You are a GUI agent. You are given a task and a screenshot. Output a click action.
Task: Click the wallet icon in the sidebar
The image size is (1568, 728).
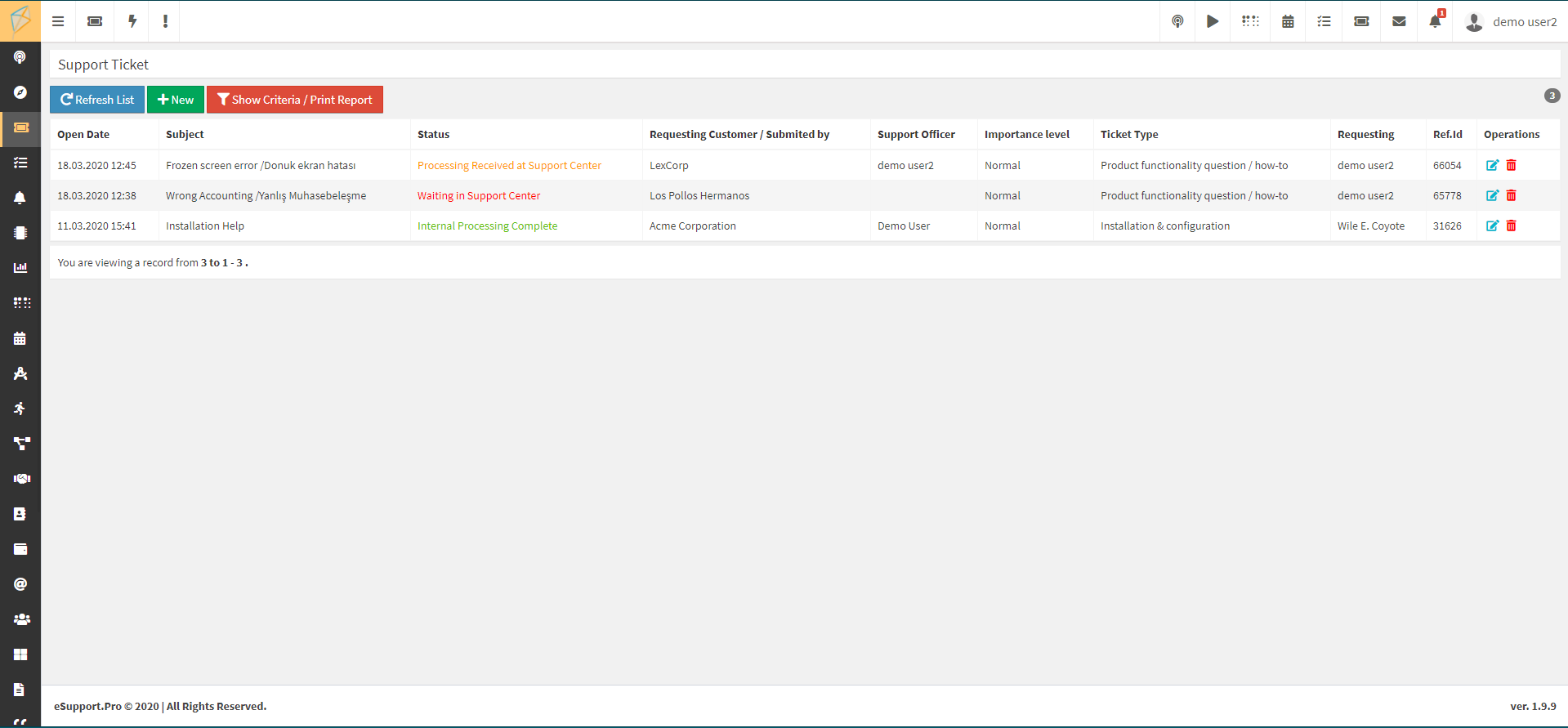click(x=20, y=549)
